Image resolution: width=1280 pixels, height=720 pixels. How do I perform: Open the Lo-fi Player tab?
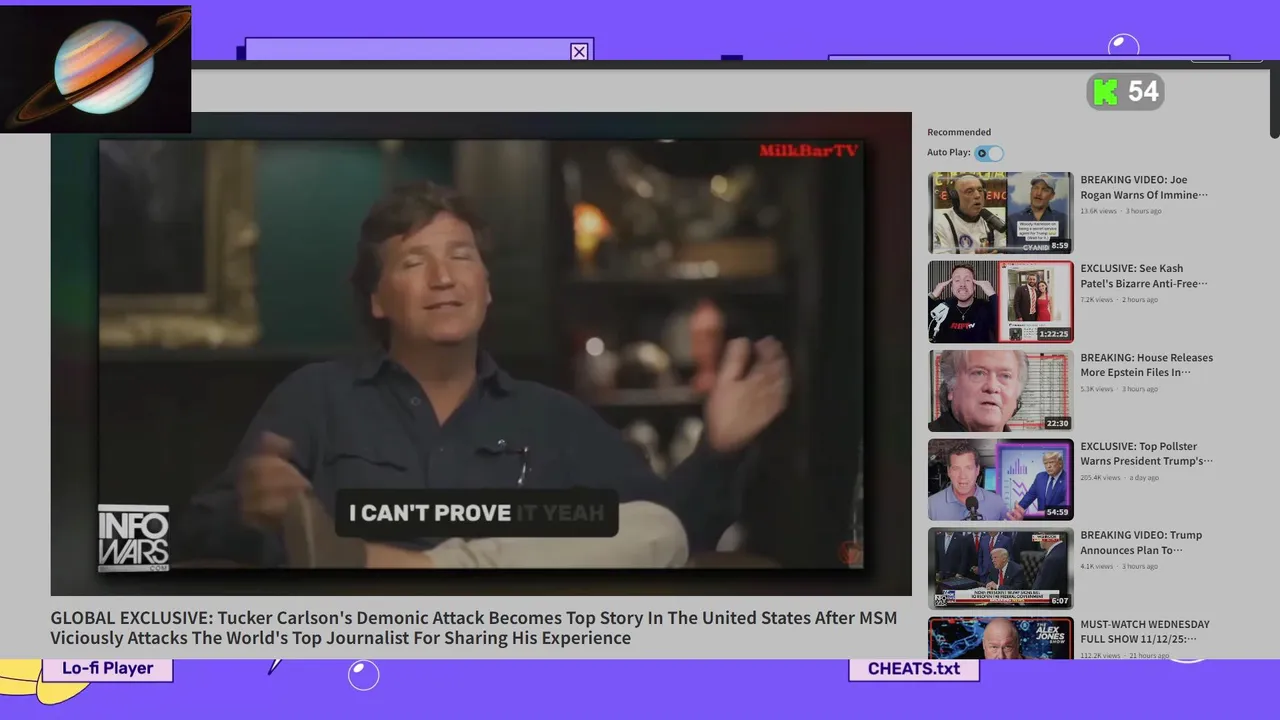(108, 668)
